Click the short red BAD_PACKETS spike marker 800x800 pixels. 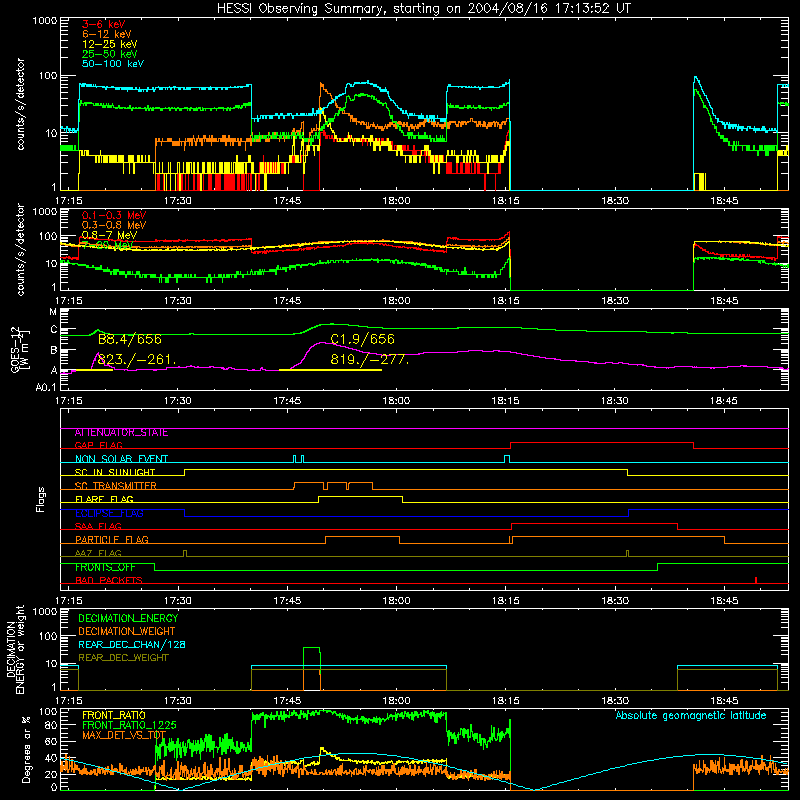756,580
